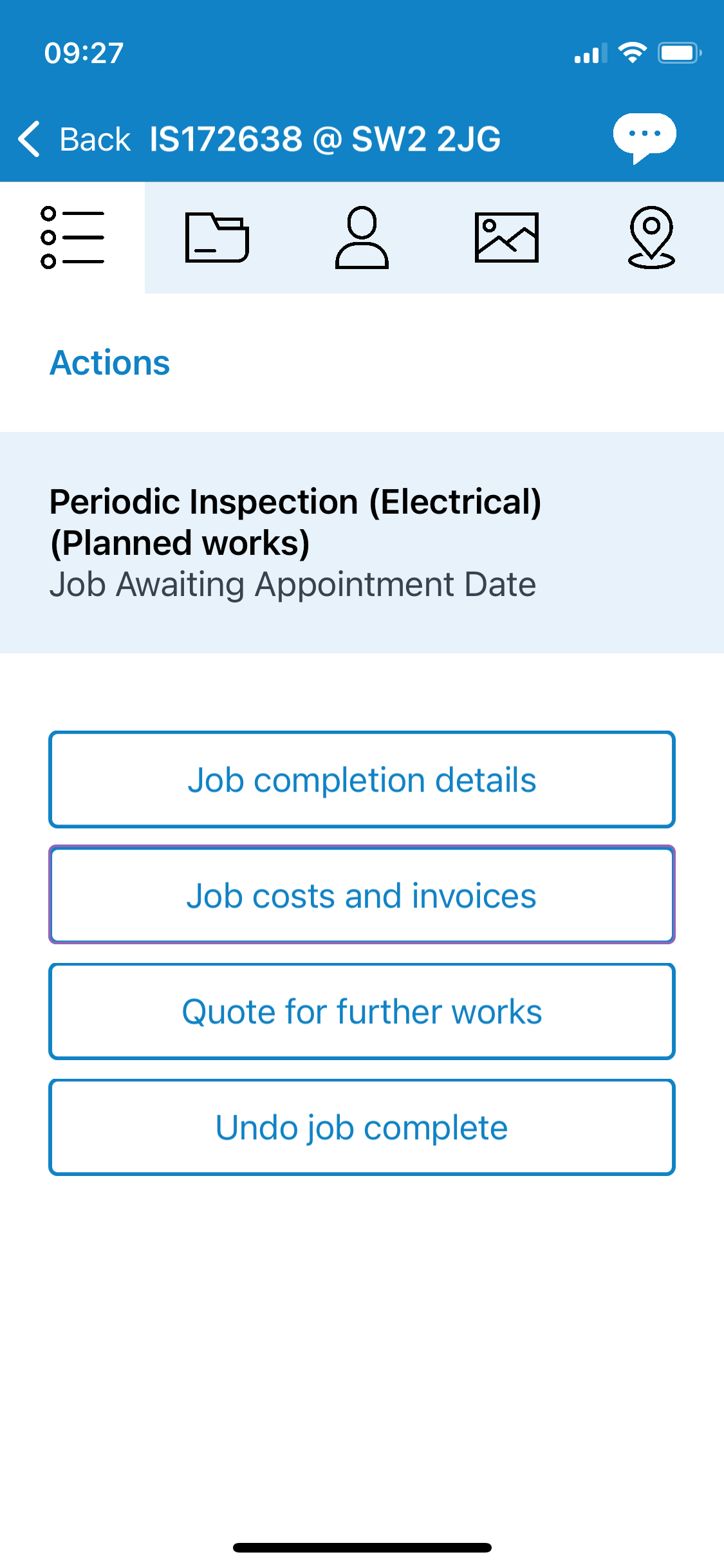Open Job costs and invoices
Image resolution: width=724 pixels, height=1568 pixels.
tap(362, 895)
